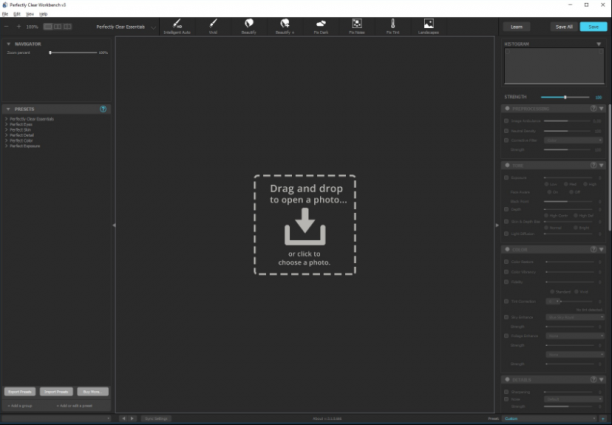Go to previous image arrow
Viewport: 612px width, 425px height.
click(124, 418)
